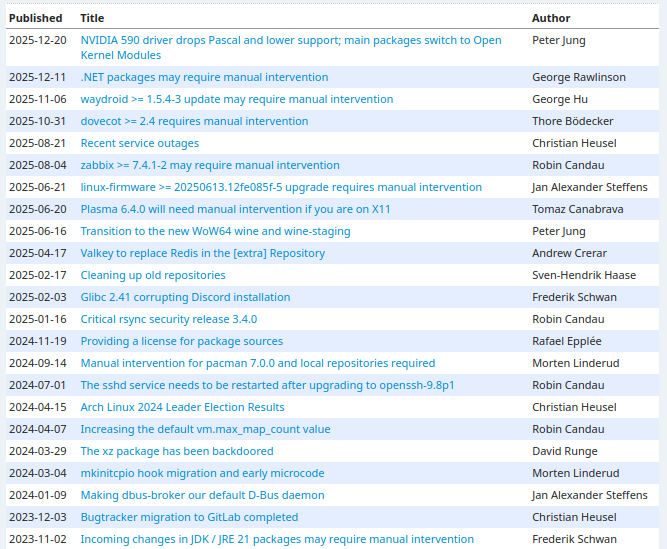The image size is (667, 549).
Task: Open sshd service restart openssh-9.8p1 article
Action: tap(268, 385)
